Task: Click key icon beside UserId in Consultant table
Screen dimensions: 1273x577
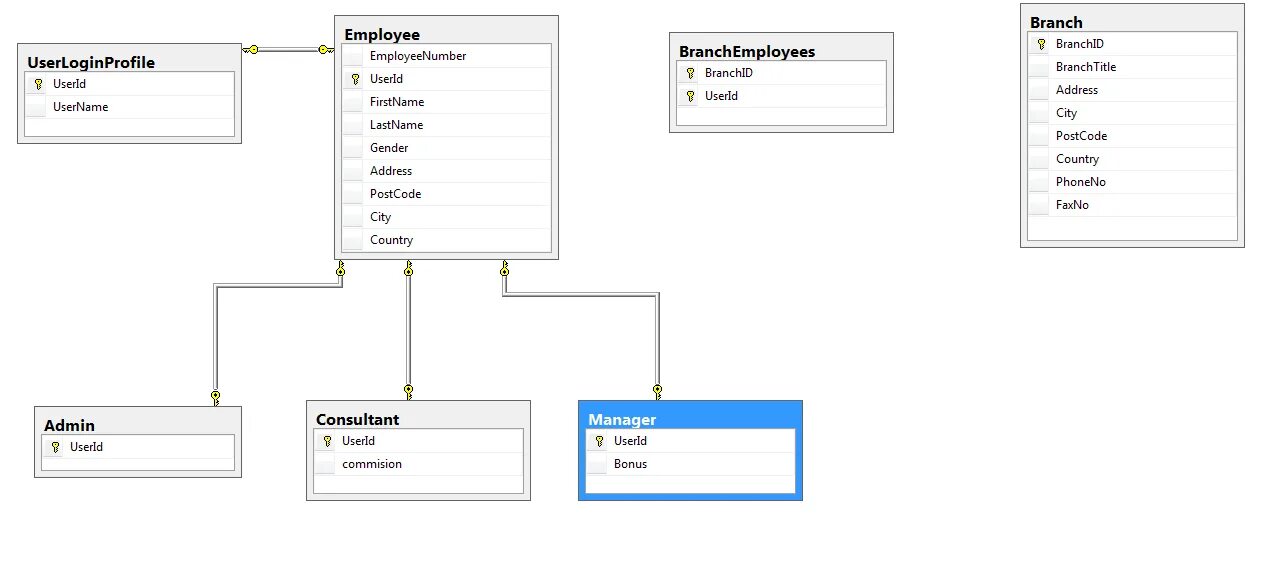Action: click(x=327, y=441)
